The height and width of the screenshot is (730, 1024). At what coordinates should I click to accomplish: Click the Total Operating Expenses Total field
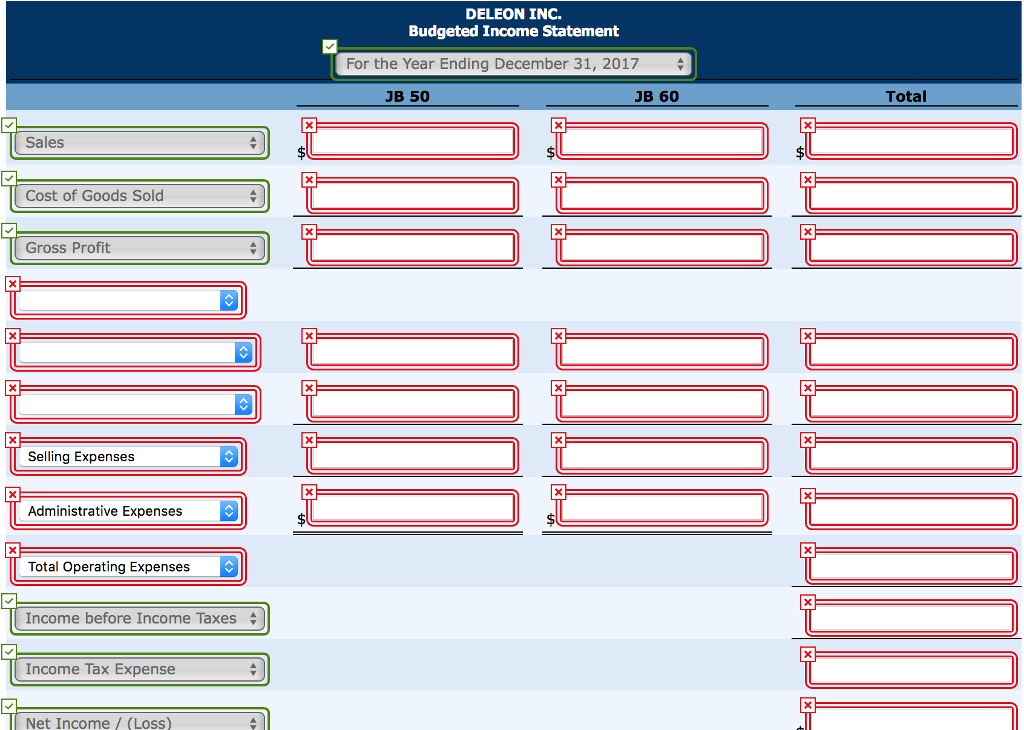912,566
